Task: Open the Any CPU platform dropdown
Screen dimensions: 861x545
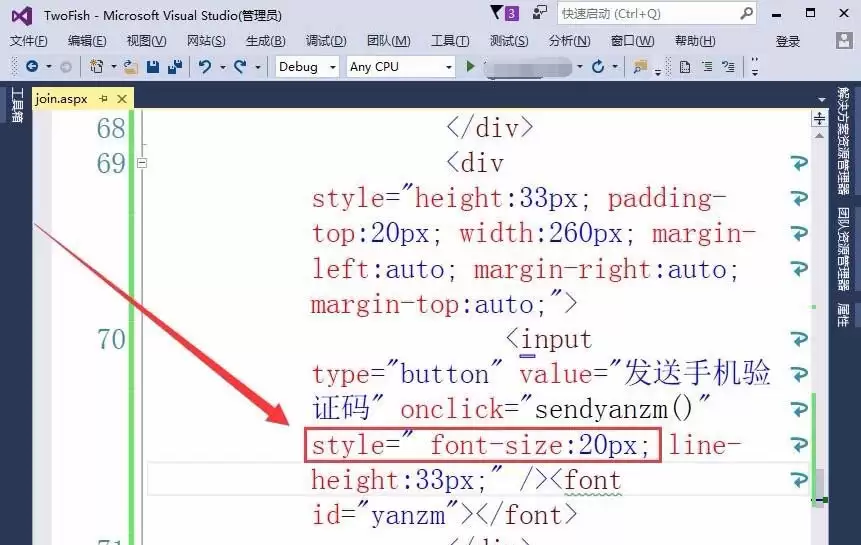Action: [x=401, y=67]
